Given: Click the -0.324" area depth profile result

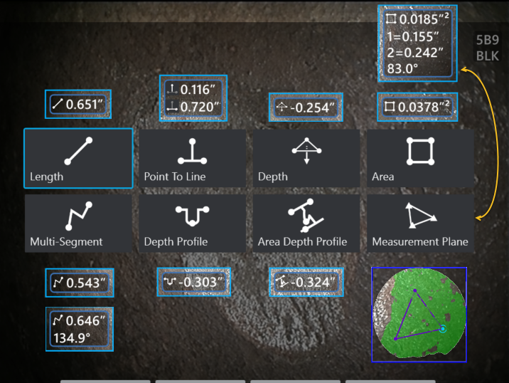Looking at the screenshot, I should pyautogui.click(x=306, y=282).
